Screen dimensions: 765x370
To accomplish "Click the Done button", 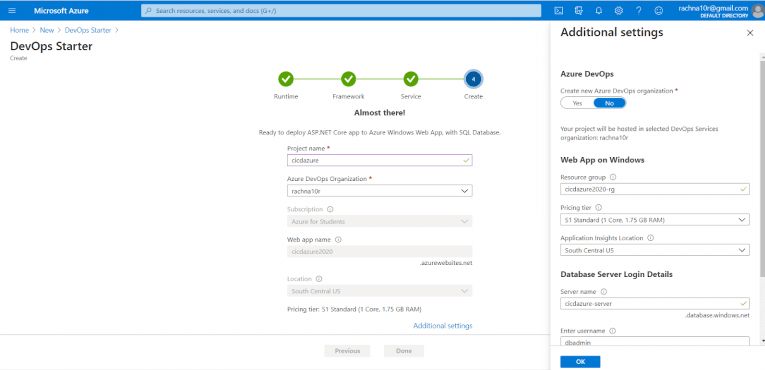I will [x=404, y=351].
